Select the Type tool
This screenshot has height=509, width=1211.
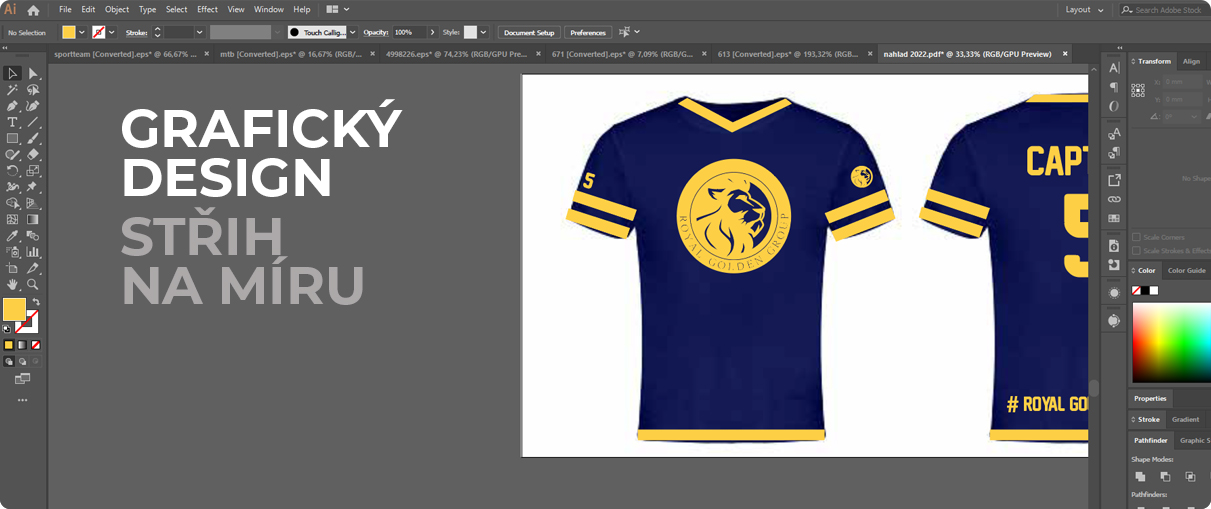pyautogui.click(x=12, y=122)
